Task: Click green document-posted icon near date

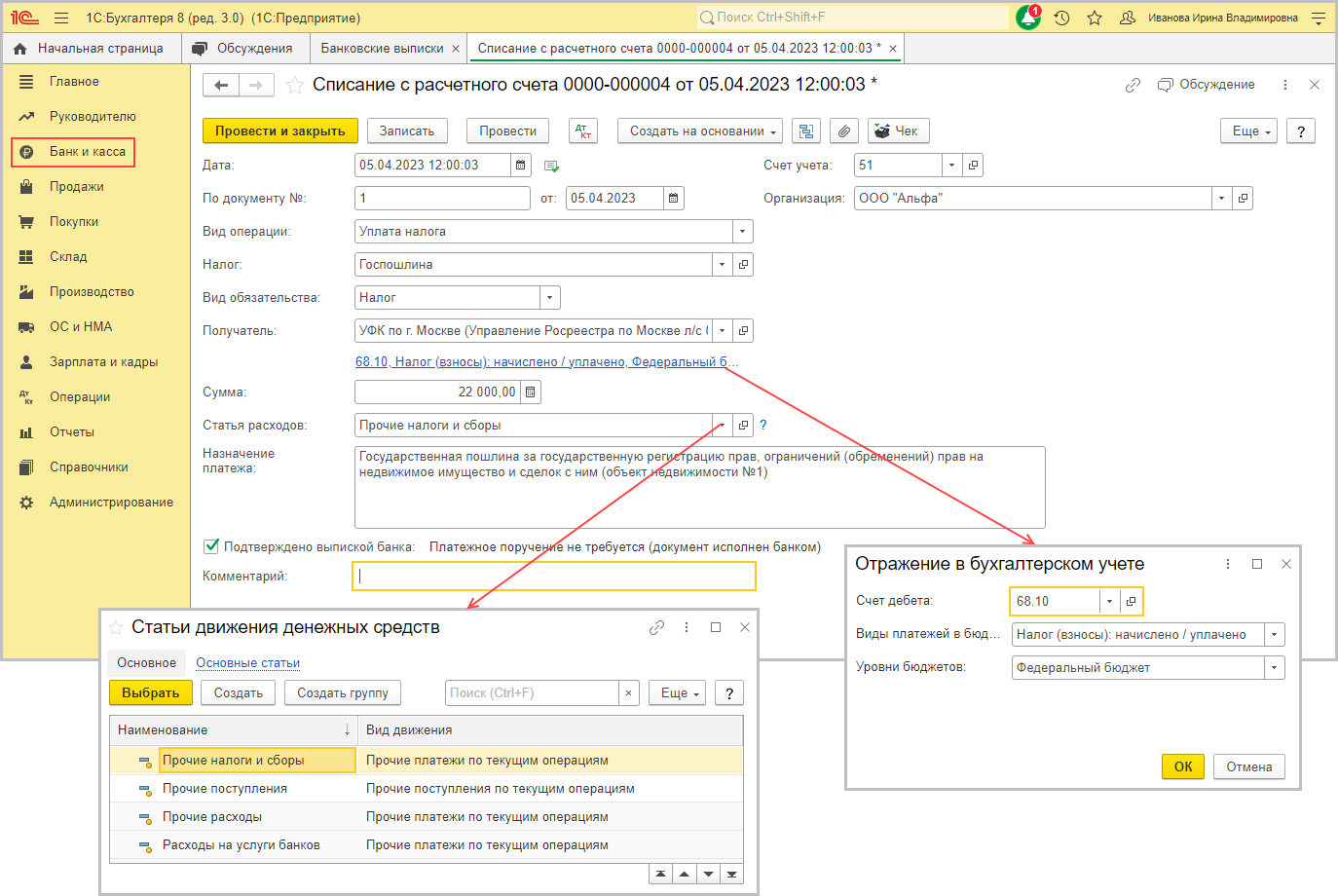Action: (551, 167)
